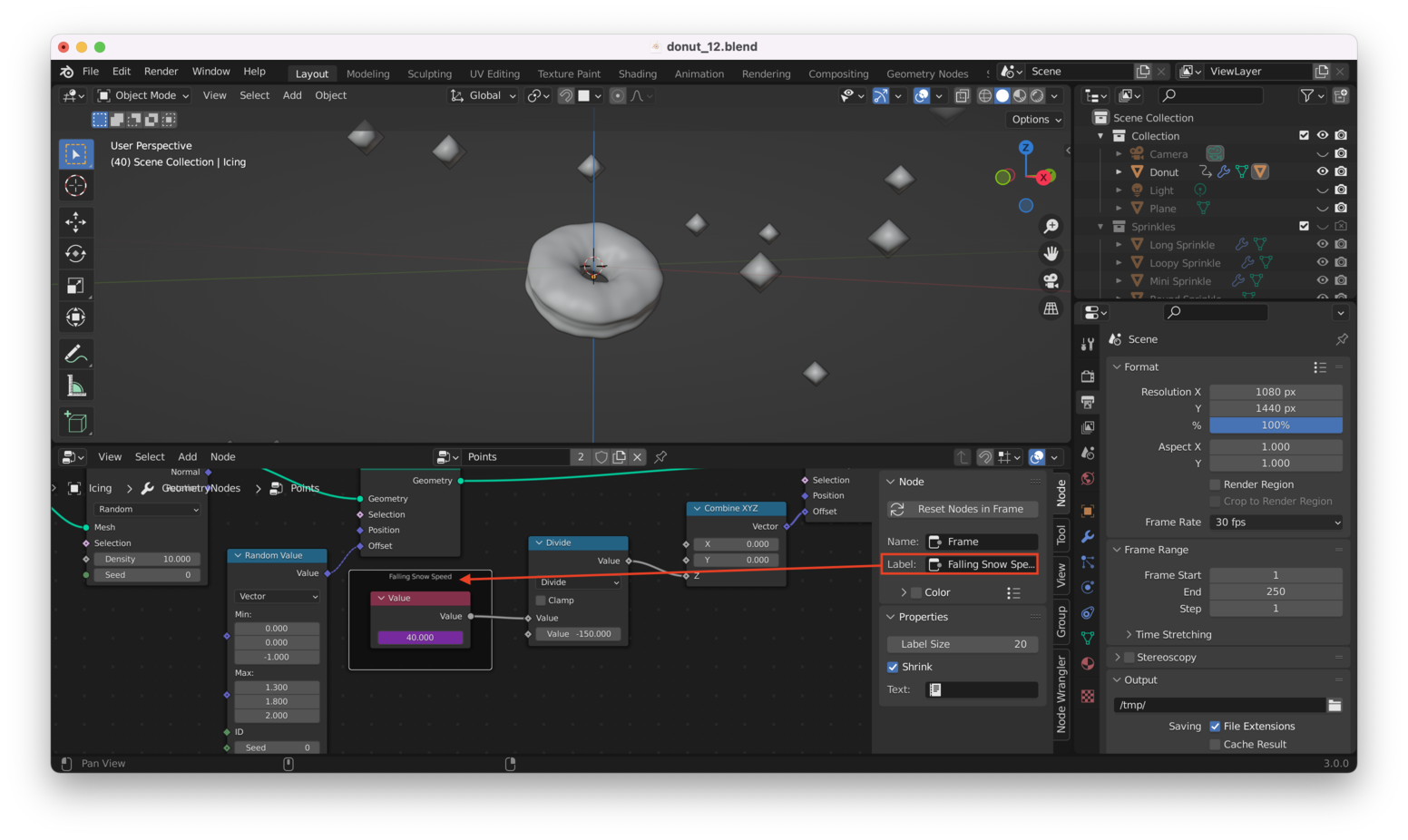Select the Rotate tool
The image size is (1408, 840).
[76, 254]
